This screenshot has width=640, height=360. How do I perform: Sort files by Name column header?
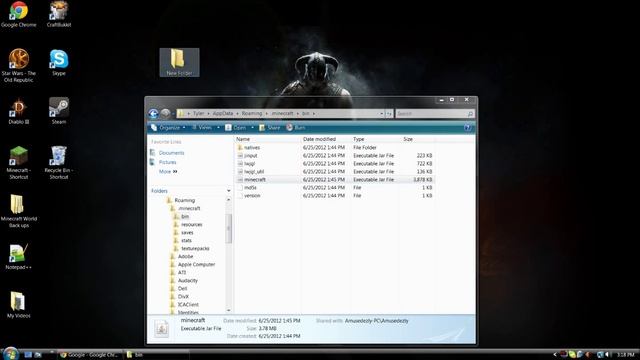267,139
